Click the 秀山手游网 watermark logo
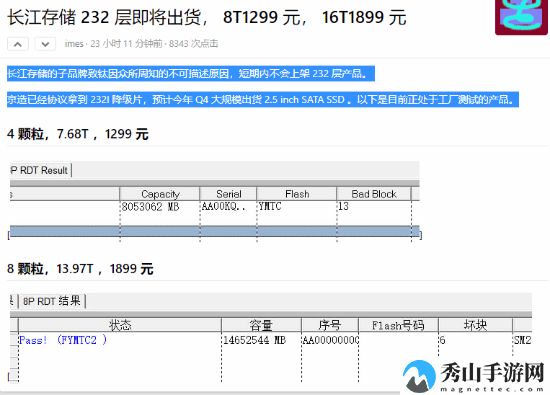 (x=475, y=376)
